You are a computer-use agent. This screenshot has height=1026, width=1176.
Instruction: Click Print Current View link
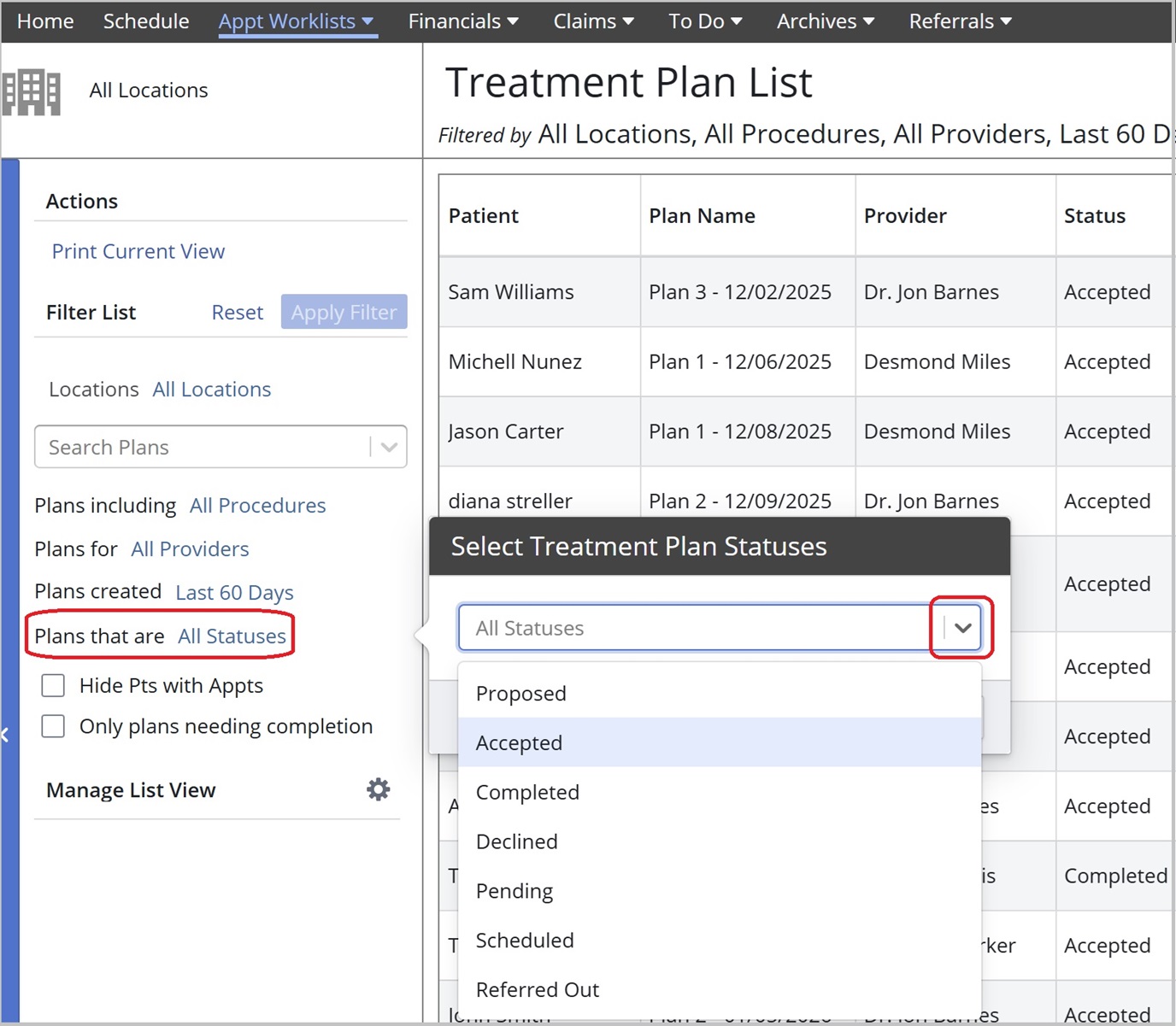click(x=138, y=251)
